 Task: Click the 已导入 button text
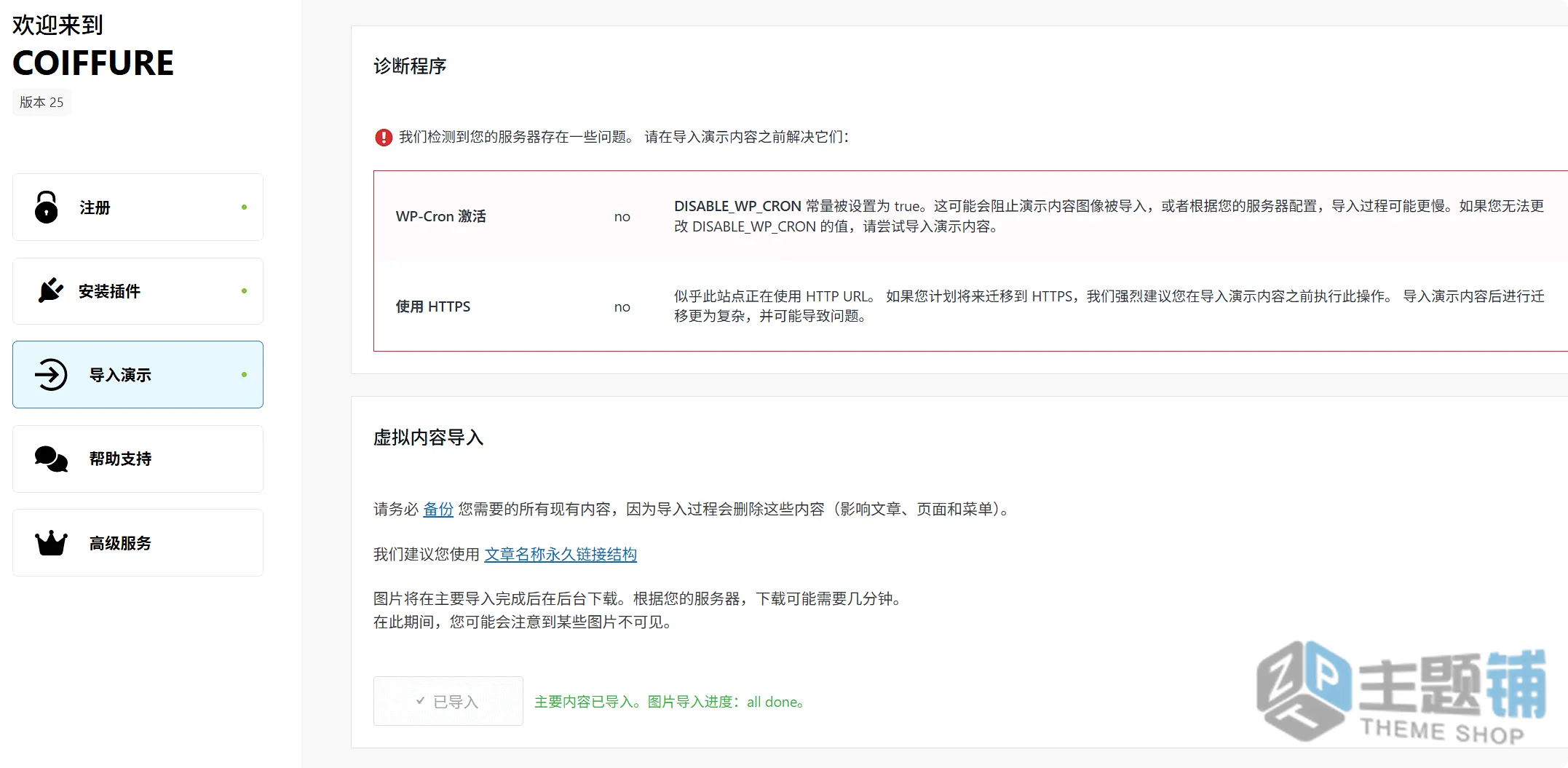(456, 702)
